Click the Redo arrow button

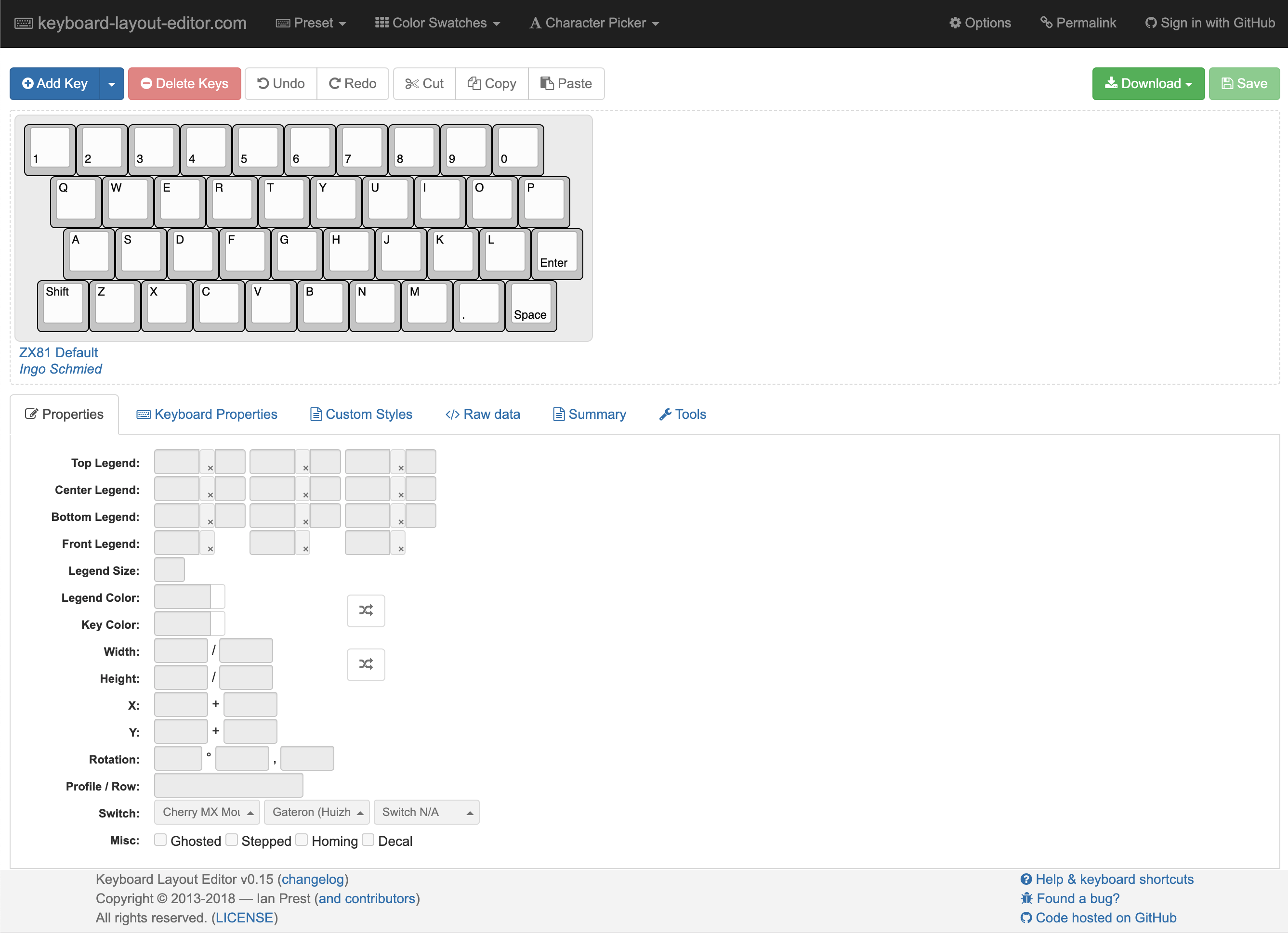point(352,84)
